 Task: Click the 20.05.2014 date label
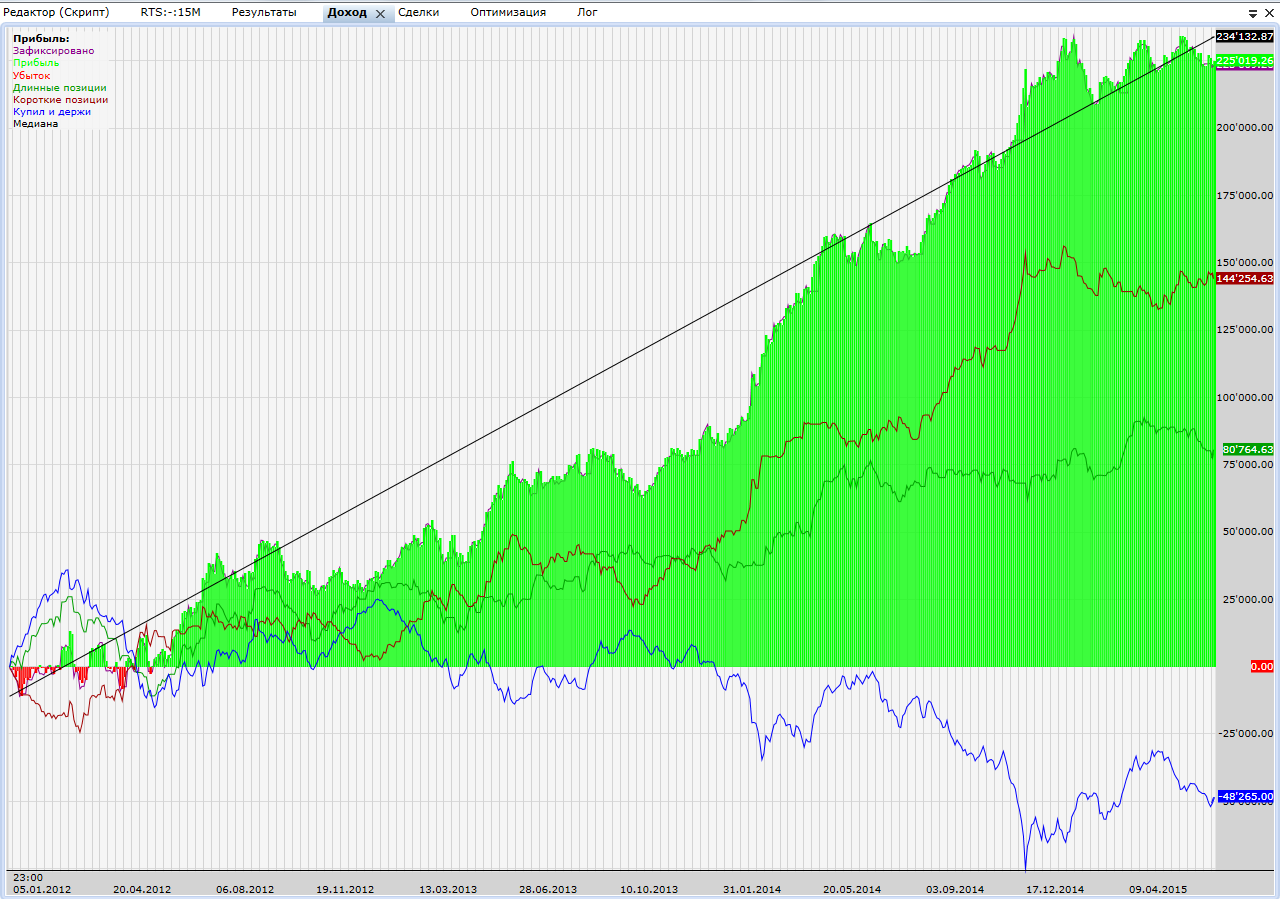pyautogui.click(x=853, y=888)
